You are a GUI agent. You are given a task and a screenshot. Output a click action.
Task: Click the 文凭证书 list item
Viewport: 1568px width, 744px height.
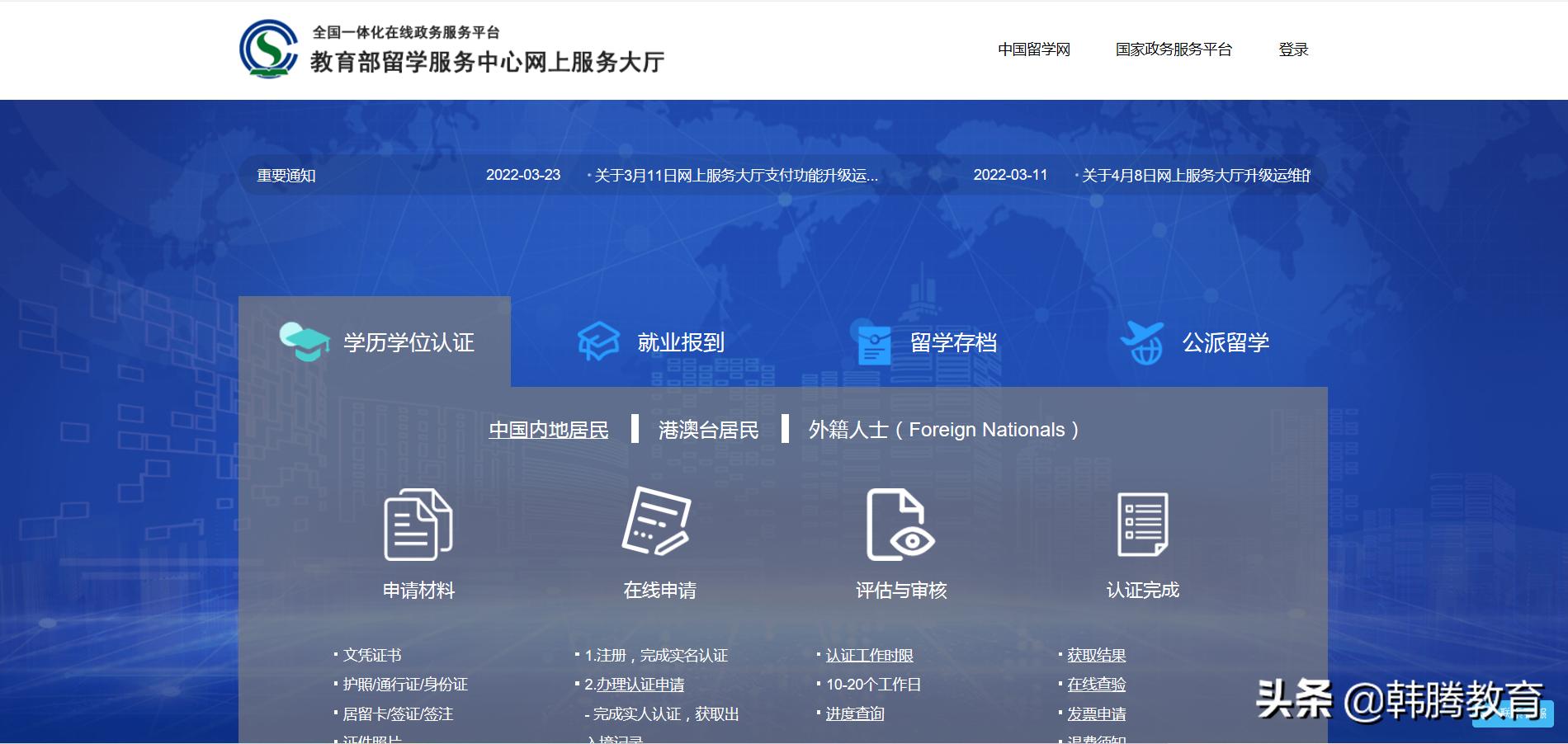tap(372, 656)
